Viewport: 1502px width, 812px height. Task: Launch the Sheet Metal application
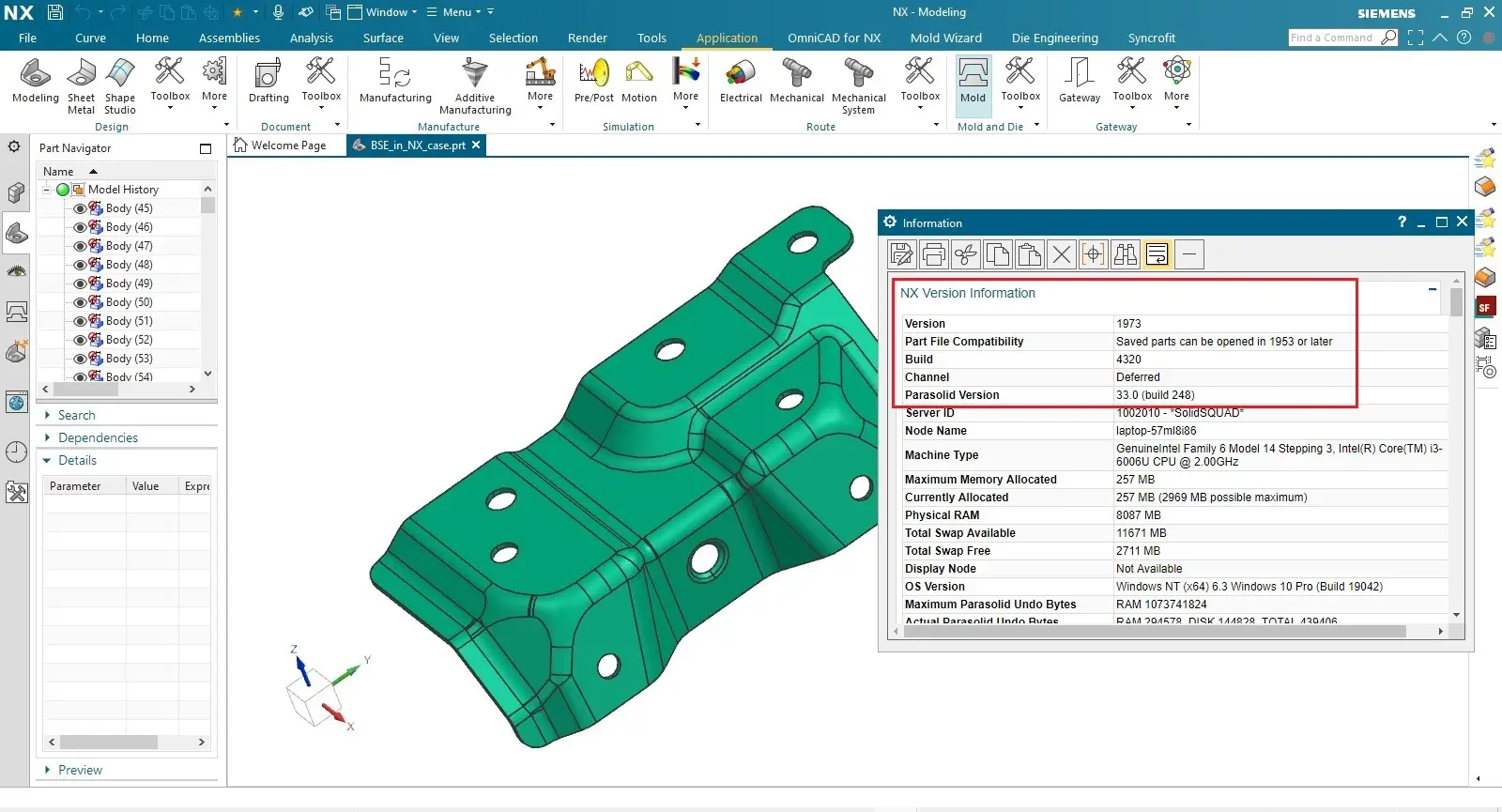tap(82, 86)
